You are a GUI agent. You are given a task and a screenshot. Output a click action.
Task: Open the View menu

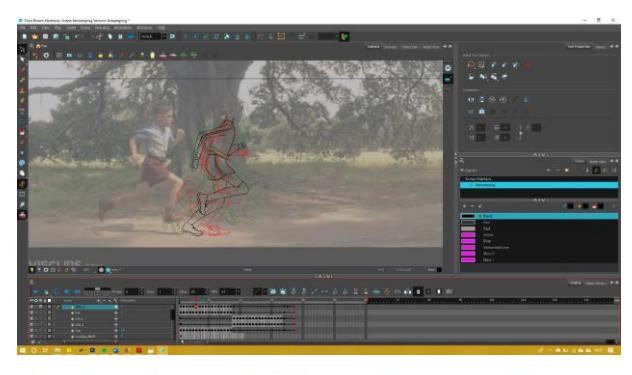(46, 28)
